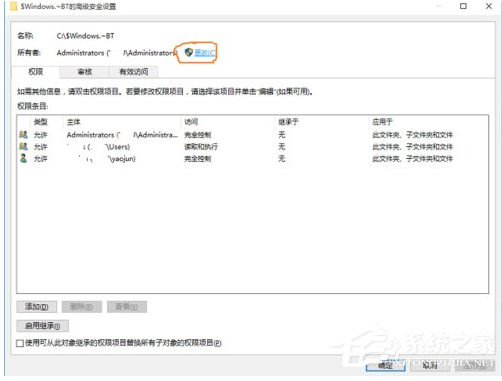Click 完全控制 in the Administrators row
The height and width of the screenshot is (381, 502).
(x=198, y=135)
